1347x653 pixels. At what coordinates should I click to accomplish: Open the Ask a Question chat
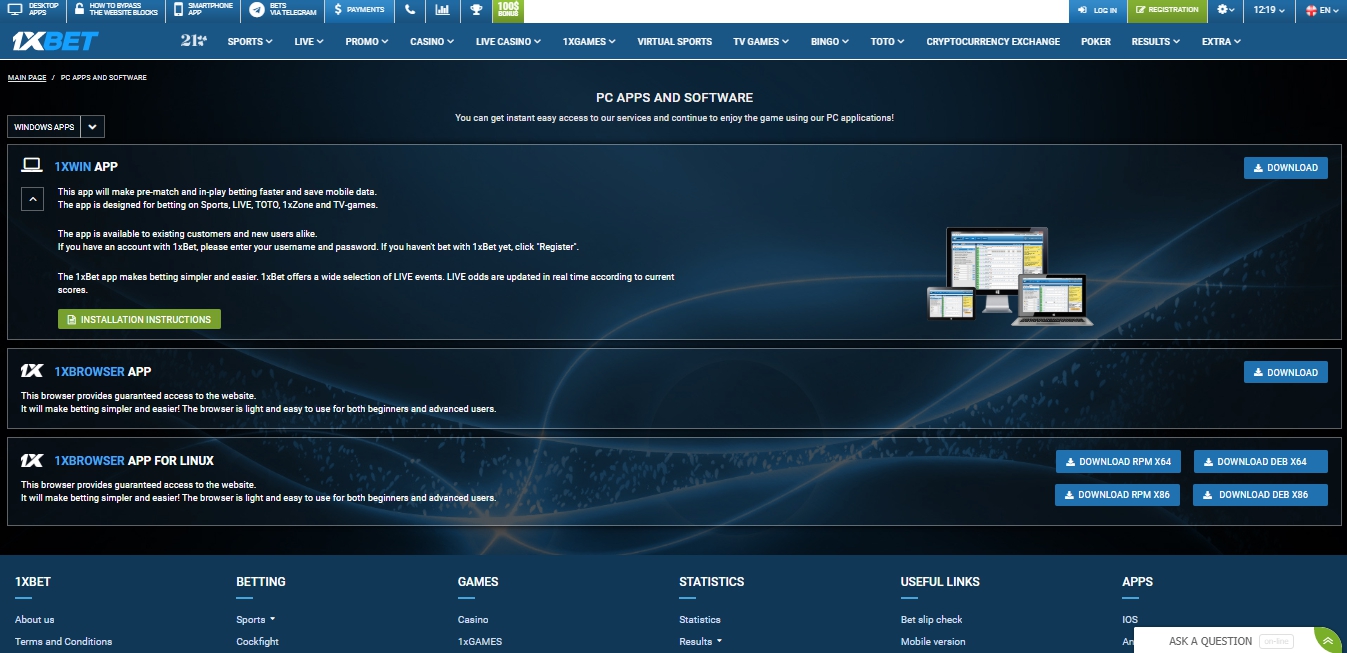(1210, 641)
